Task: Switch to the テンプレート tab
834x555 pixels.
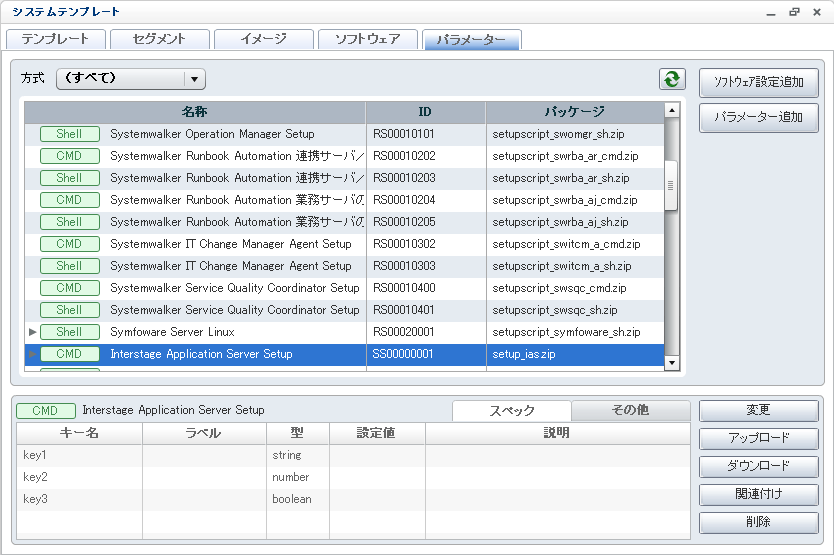Action: (x=54, y=39)
